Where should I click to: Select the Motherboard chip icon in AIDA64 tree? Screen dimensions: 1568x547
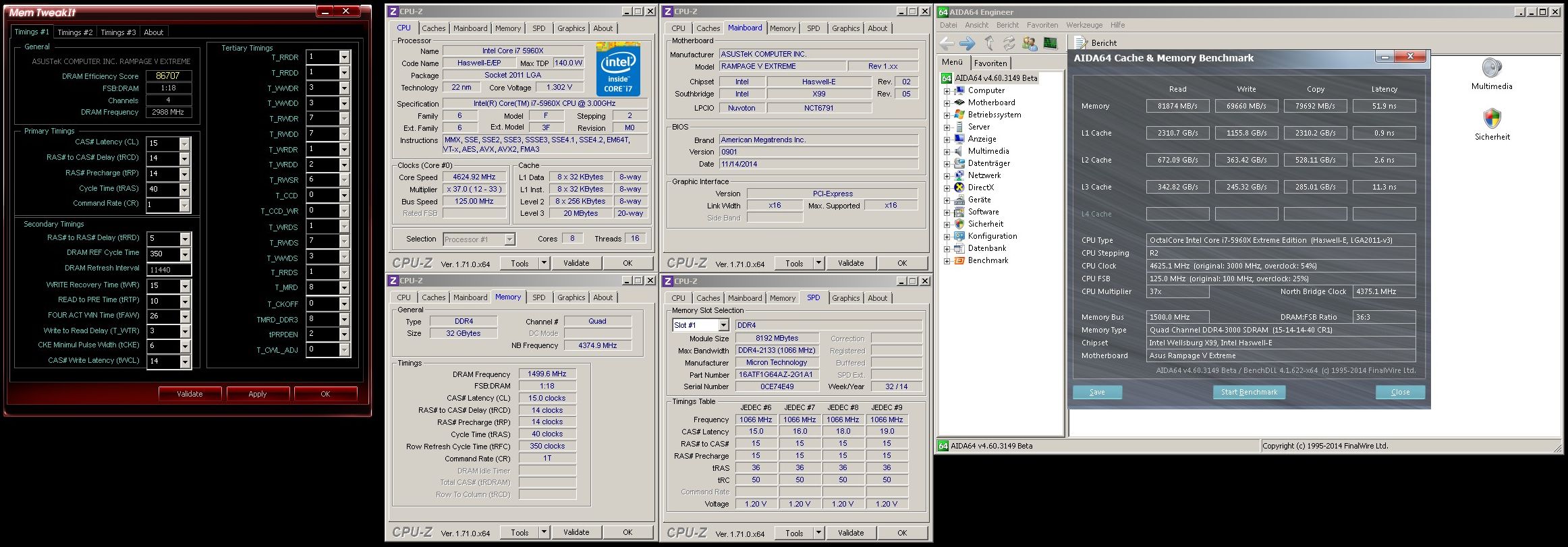[959, 103]
